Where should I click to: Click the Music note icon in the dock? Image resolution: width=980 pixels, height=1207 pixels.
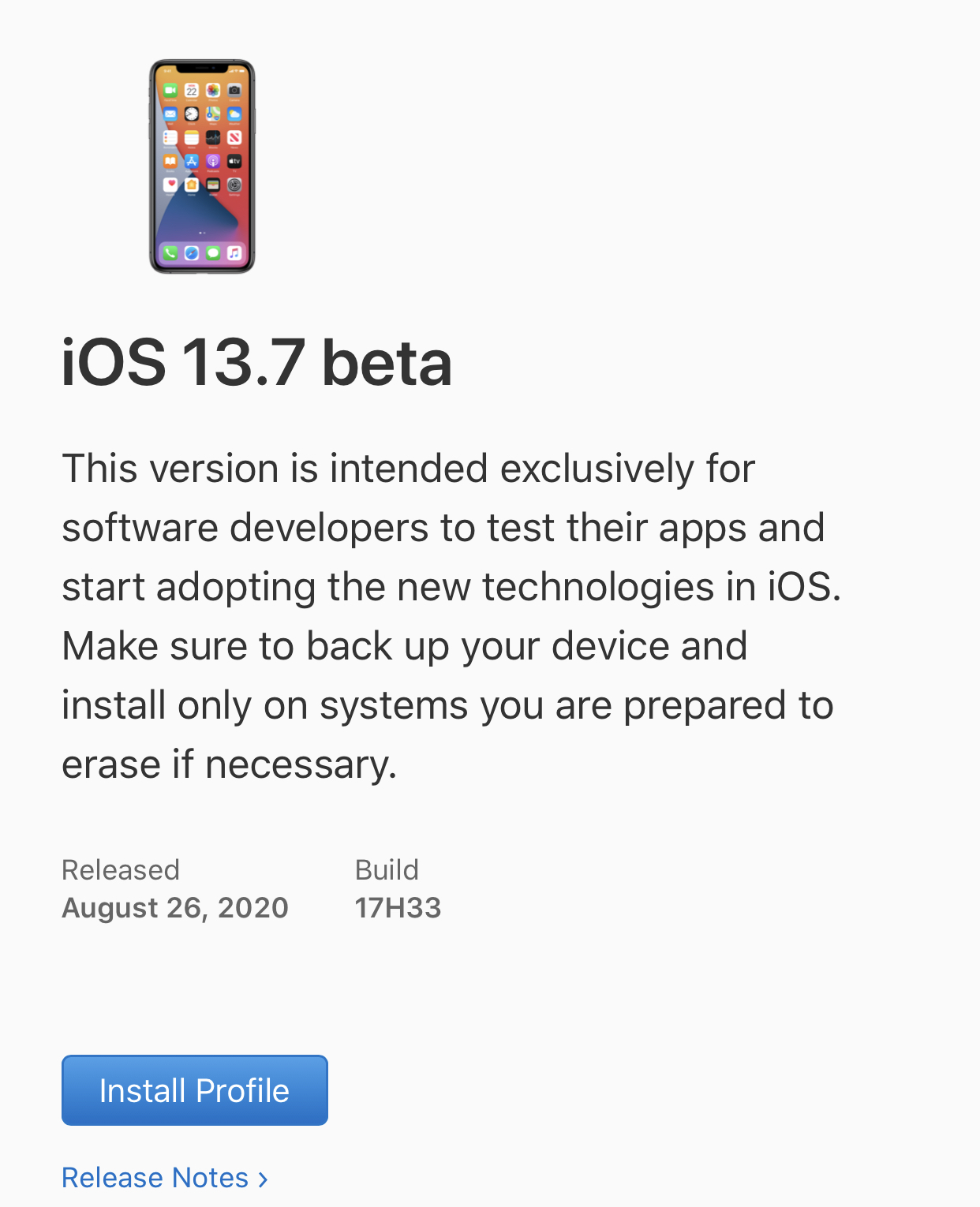(234, 253)
